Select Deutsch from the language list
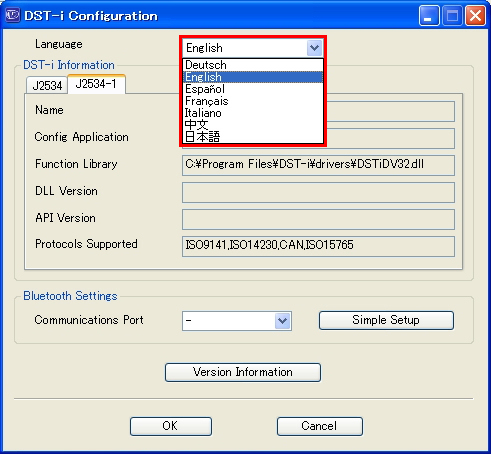The height and width of the screenshot is (454, 491). [x=253, y=65]
